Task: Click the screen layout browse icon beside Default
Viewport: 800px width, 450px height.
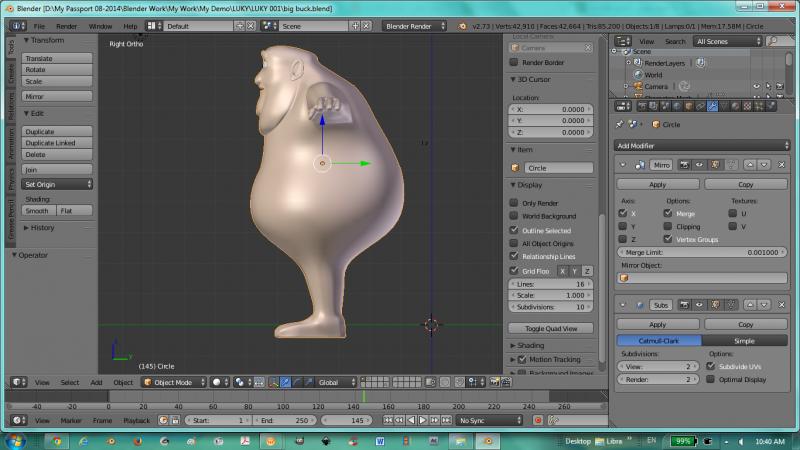Action: [156, 25]
